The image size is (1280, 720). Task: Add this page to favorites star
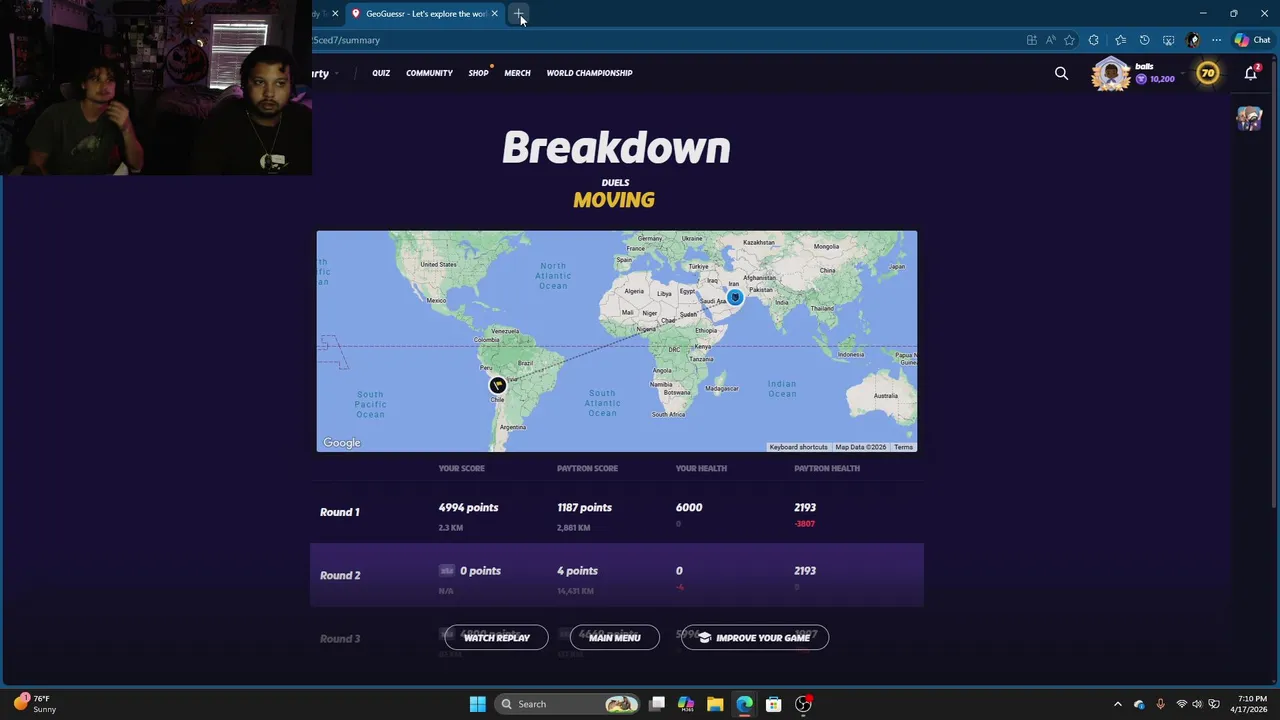[x=1069, y=40]
